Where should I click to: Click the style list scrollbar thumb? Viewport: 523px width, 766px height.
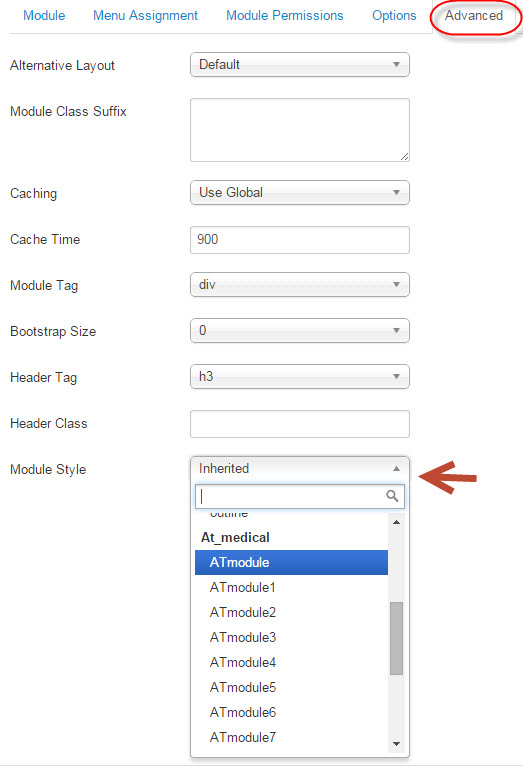coord(397,638)
